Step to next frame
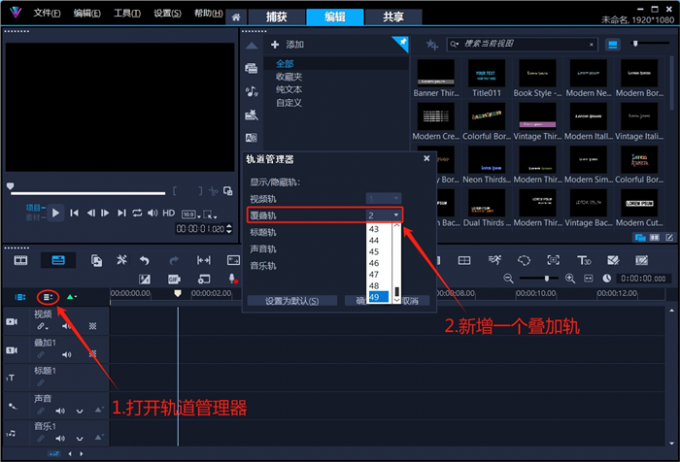Viewport: 680px width, 462px height. pyautogui.click(x=105, y=213)
